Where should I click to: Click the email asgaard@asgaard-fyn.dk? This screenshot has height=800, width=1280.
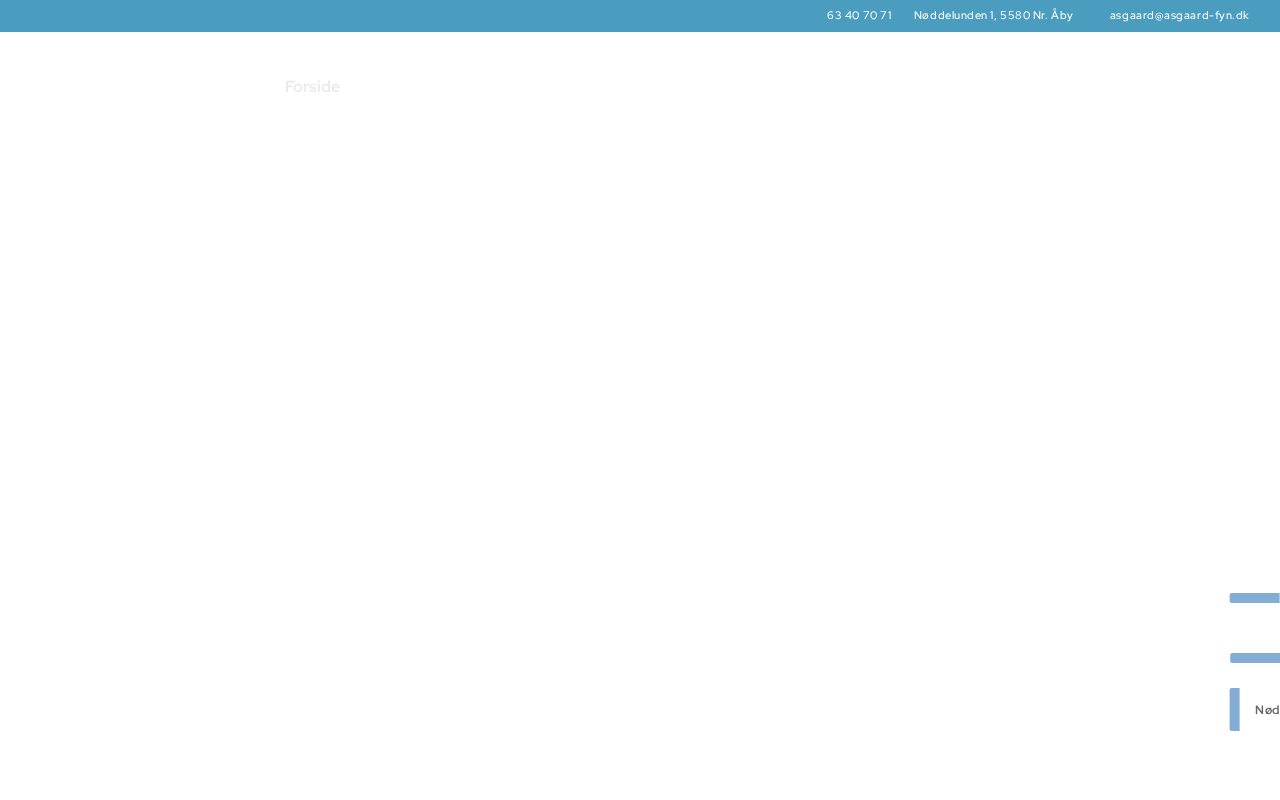tap(1179, 15)
